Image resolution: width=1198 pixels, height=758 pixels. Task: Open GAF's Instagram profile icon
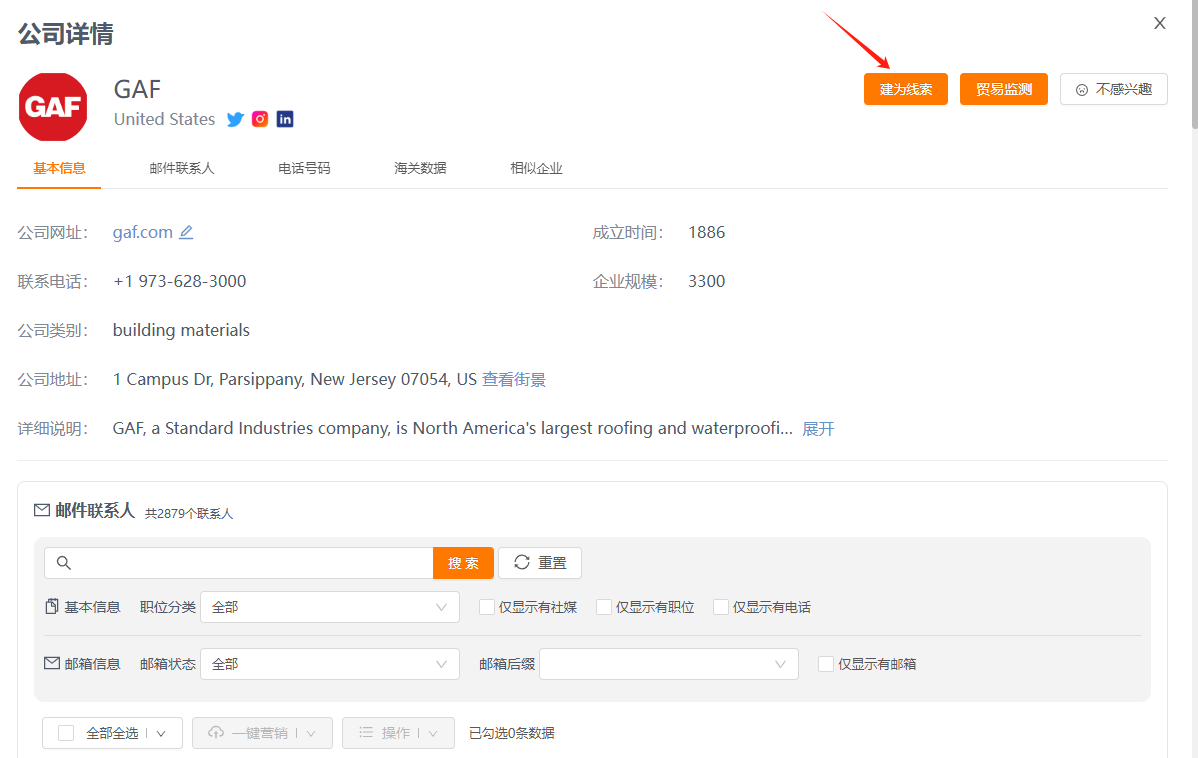tap(261, 119)
